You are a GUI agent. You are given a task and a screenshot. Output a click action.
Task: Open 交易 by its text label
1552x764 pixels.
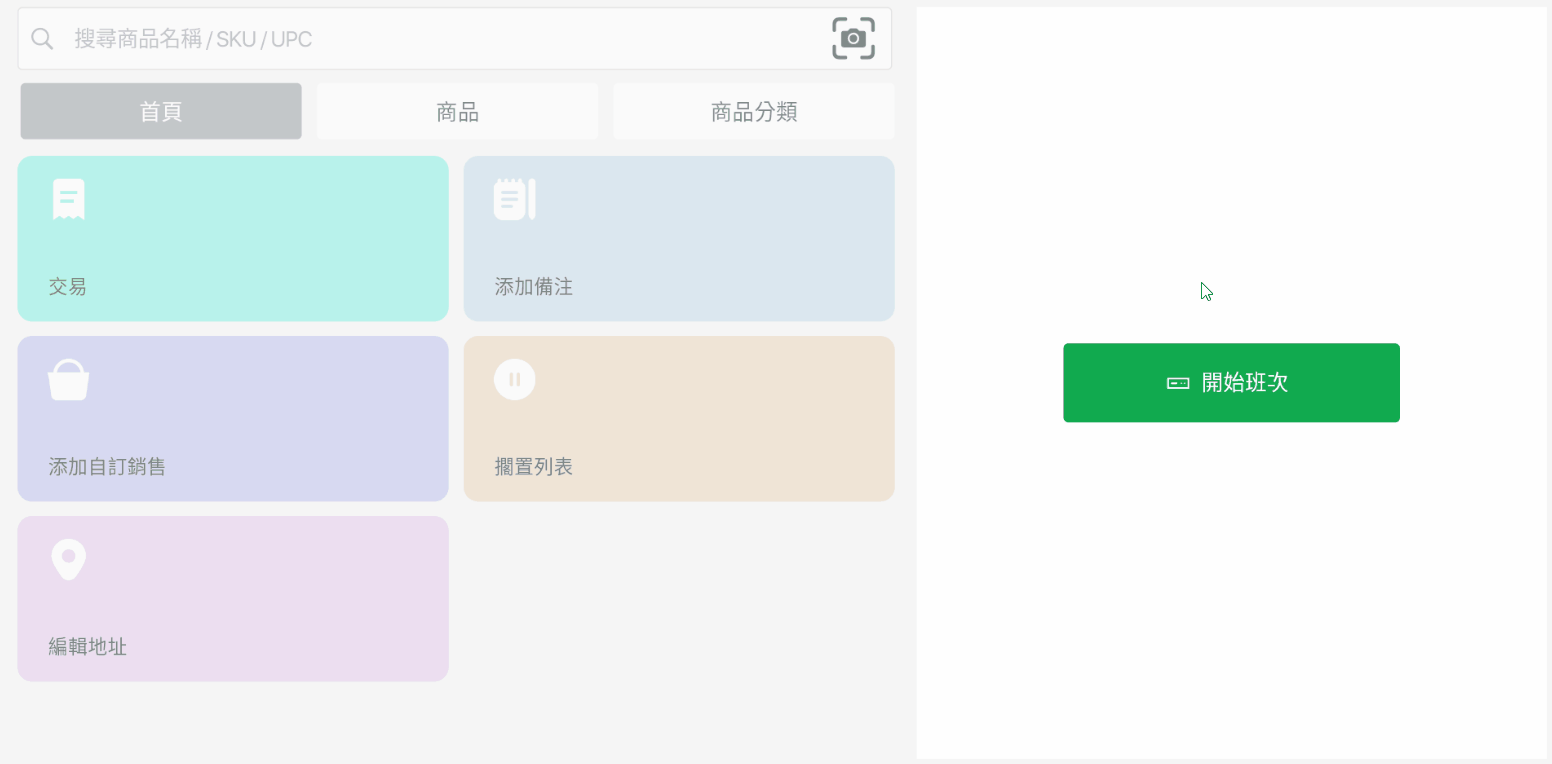tap(68, 287)
